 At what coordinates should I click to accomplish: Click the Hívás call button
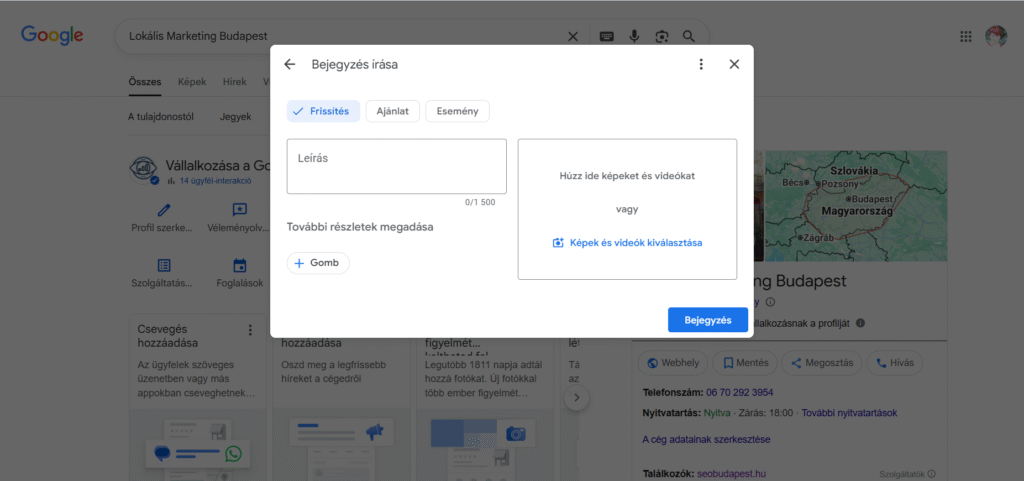[x=894, y=363]
